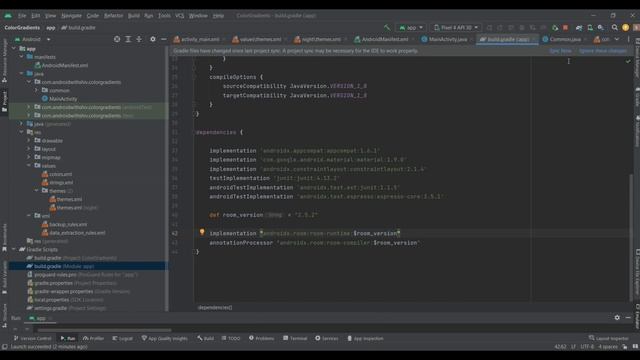Open the Refactor menu

(x=113, y=16)
